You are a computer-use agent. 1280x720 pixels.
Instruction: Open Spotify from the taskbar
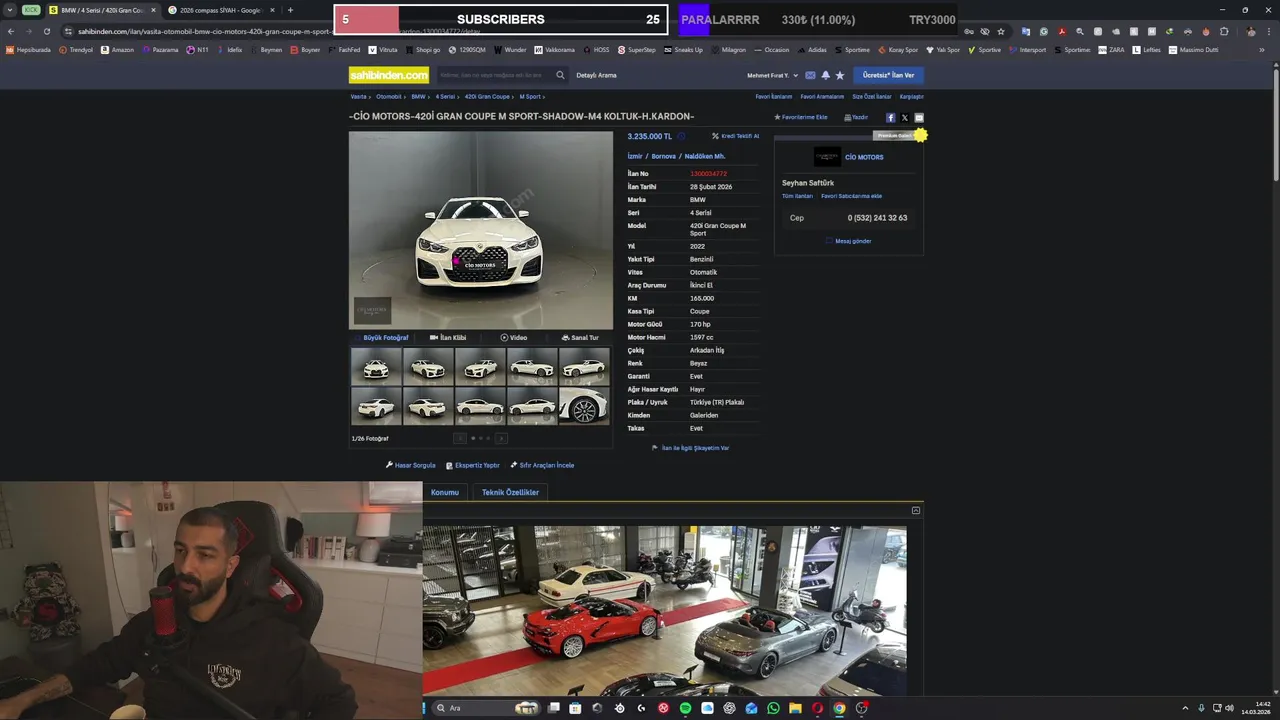click(685, 708)
